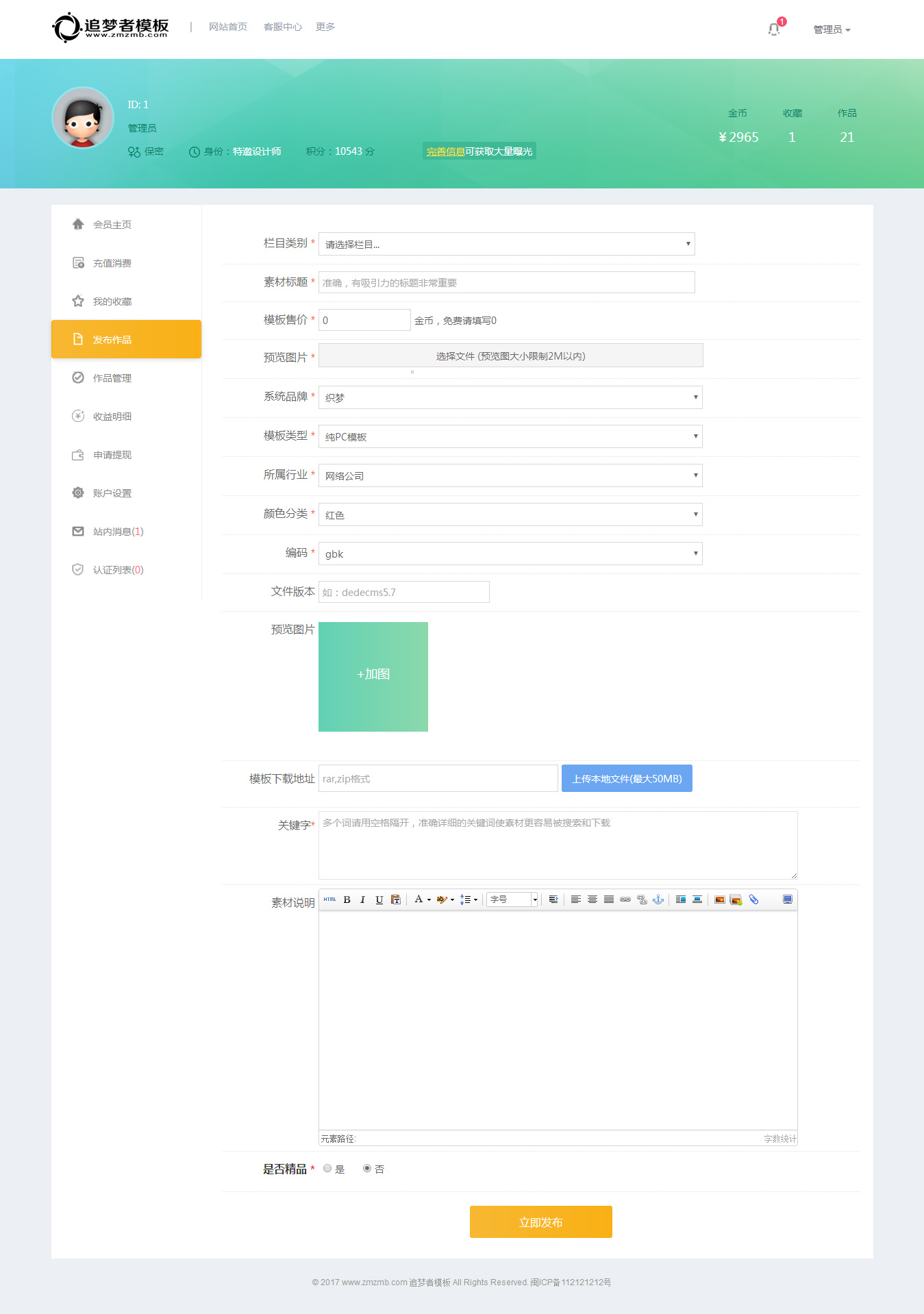Select the 否 radio for 是否精品

(x=367, y=1169)
